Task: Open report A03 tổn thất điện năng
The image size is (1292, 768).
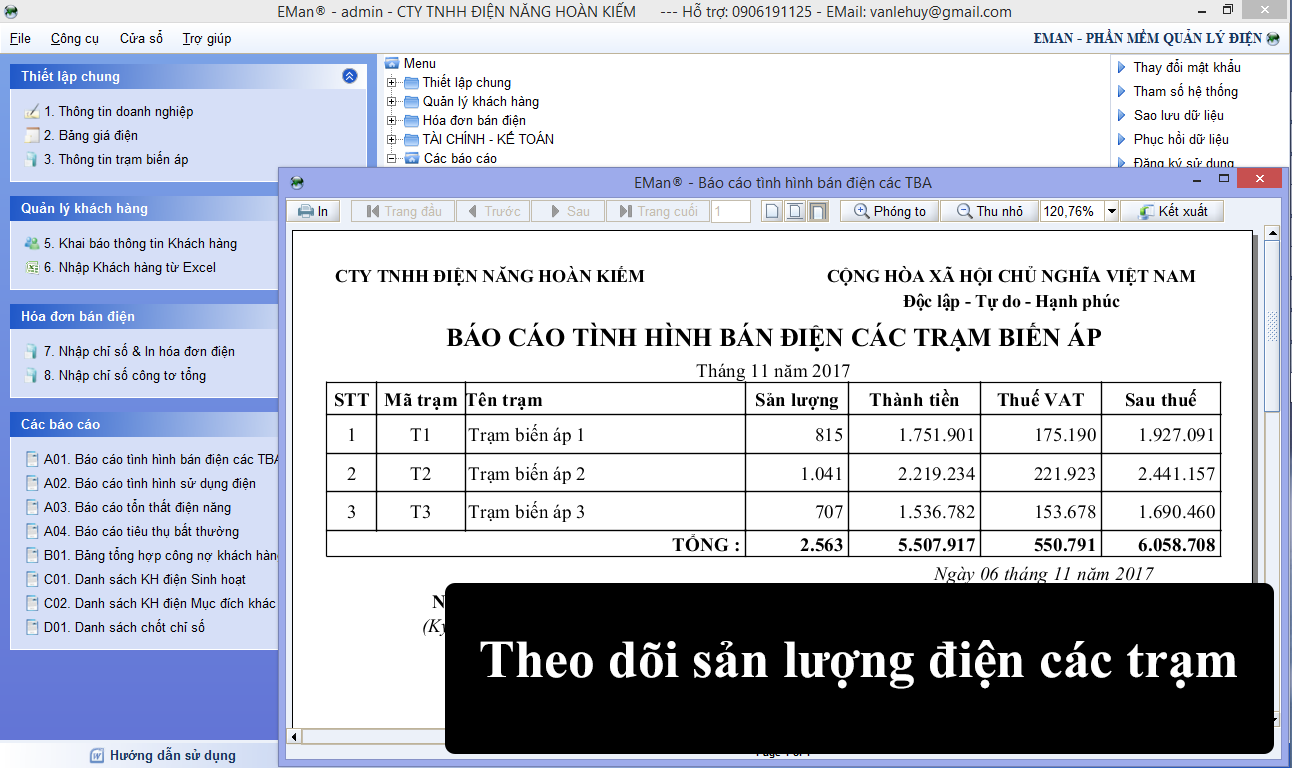Action: (x=137, y=507)
